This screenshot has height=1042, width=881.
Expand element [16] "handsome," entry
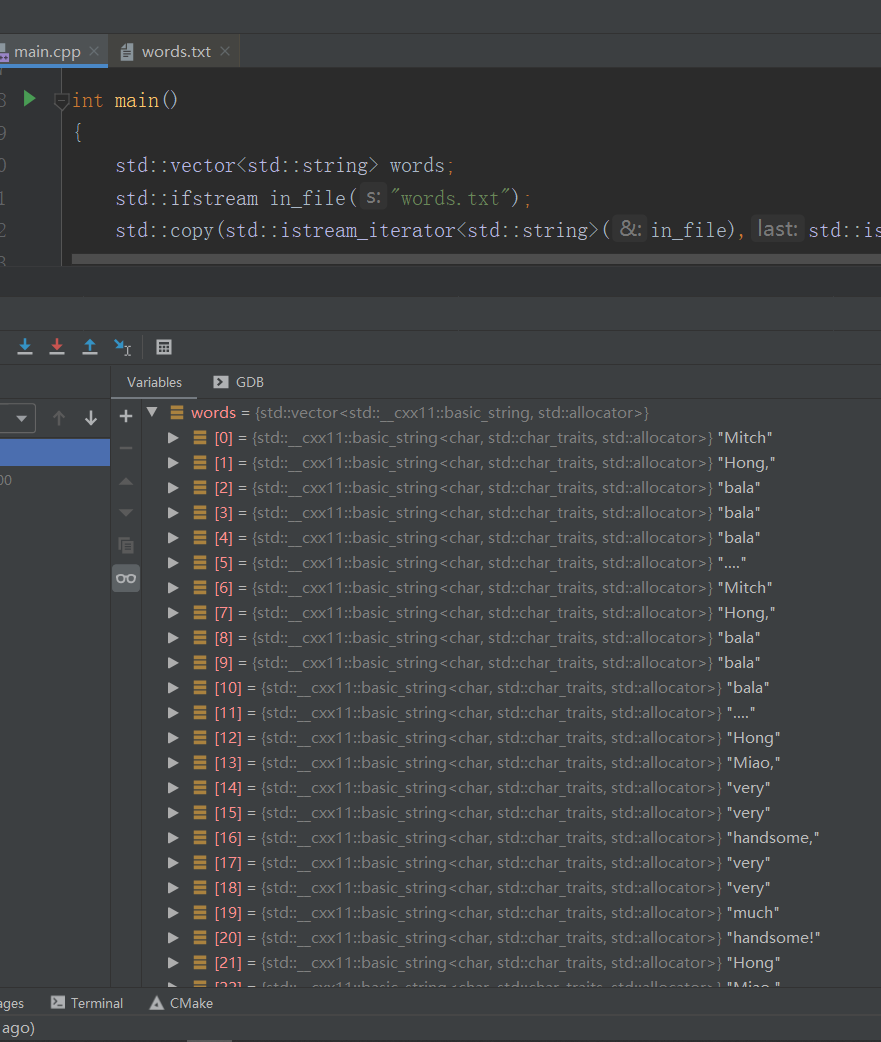(x=173, y=837)
